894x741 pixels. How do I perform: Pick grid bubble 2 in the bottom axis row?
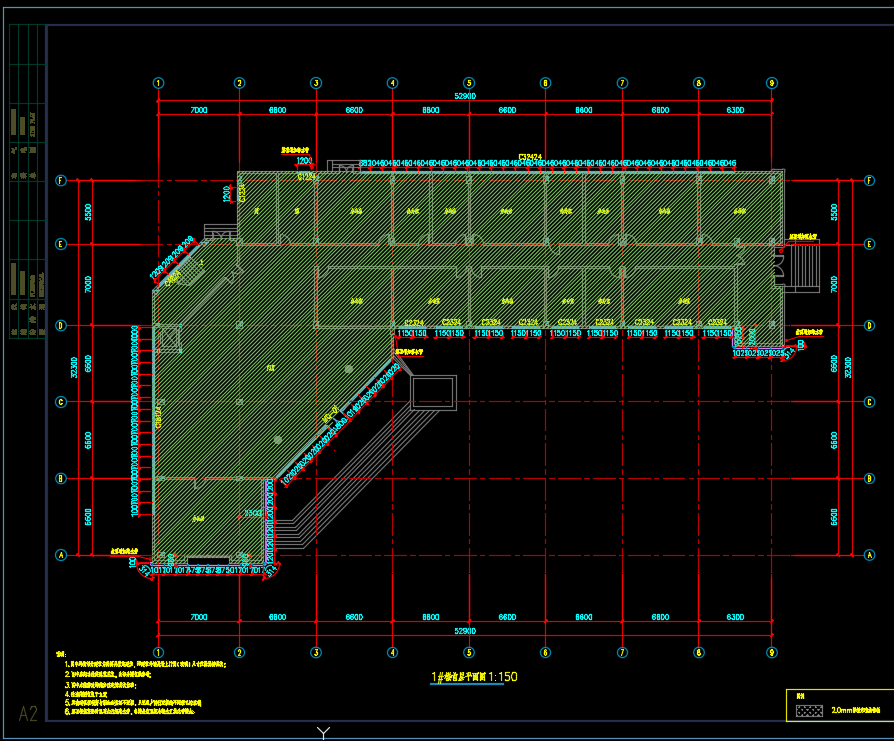pos(239,652)
